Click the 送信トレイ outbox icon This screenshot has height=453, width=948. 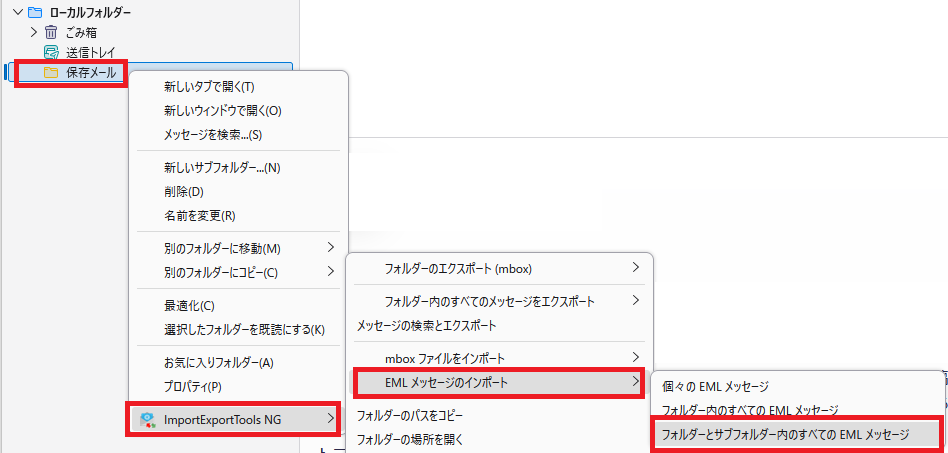point(51,53)
